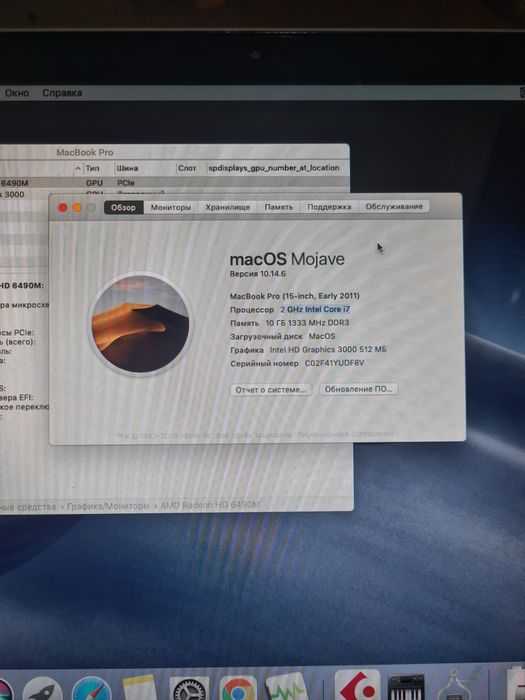Open the Поддержка tab
The width and height of the screenshot is (525, 700).
click(x=329, y=207)
